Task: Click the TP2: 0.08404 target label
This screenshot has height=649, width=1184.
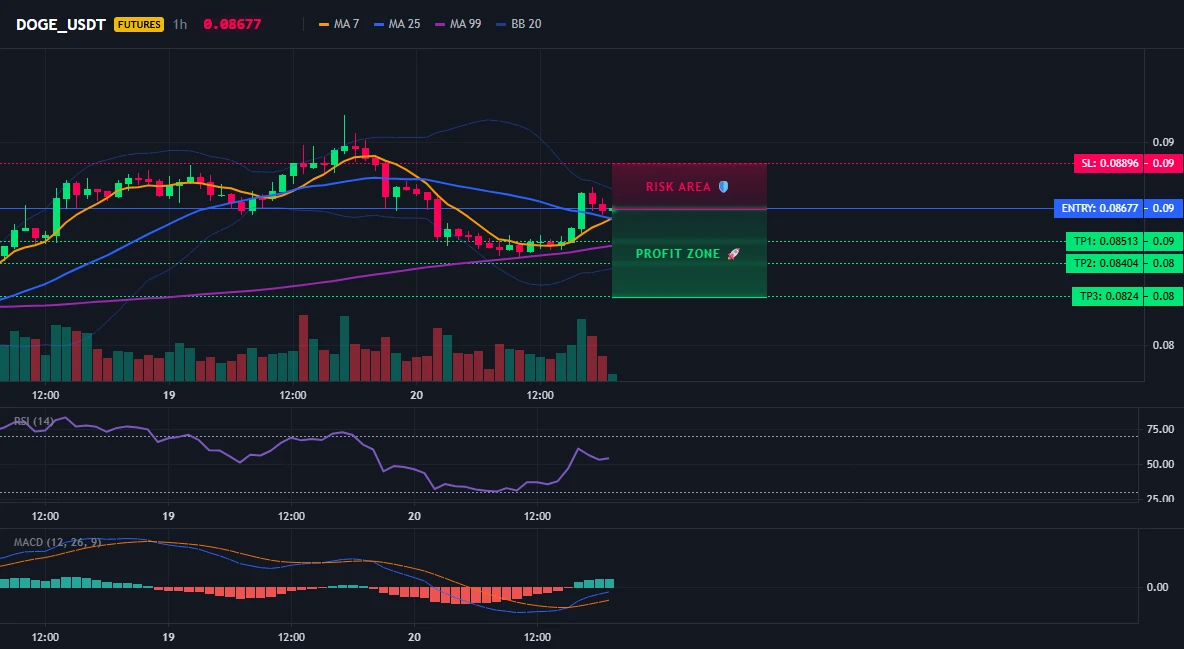Action: 1105,263
